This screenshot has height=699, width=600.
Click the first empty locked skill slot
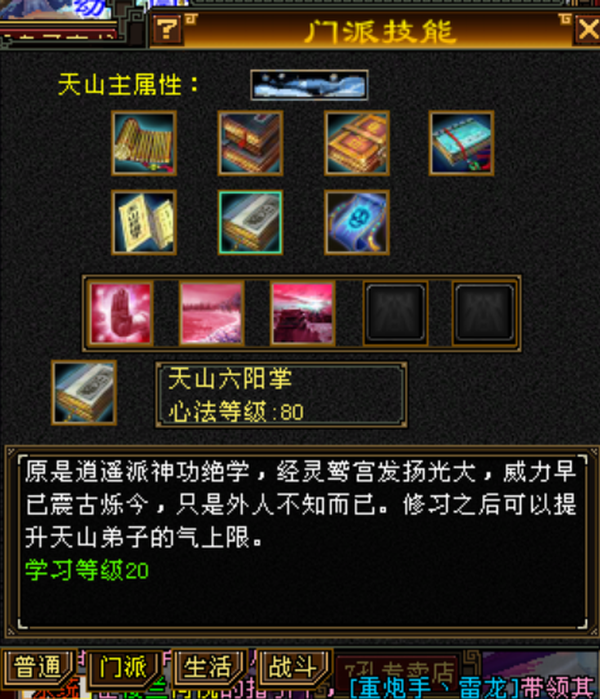click(395, 313)
